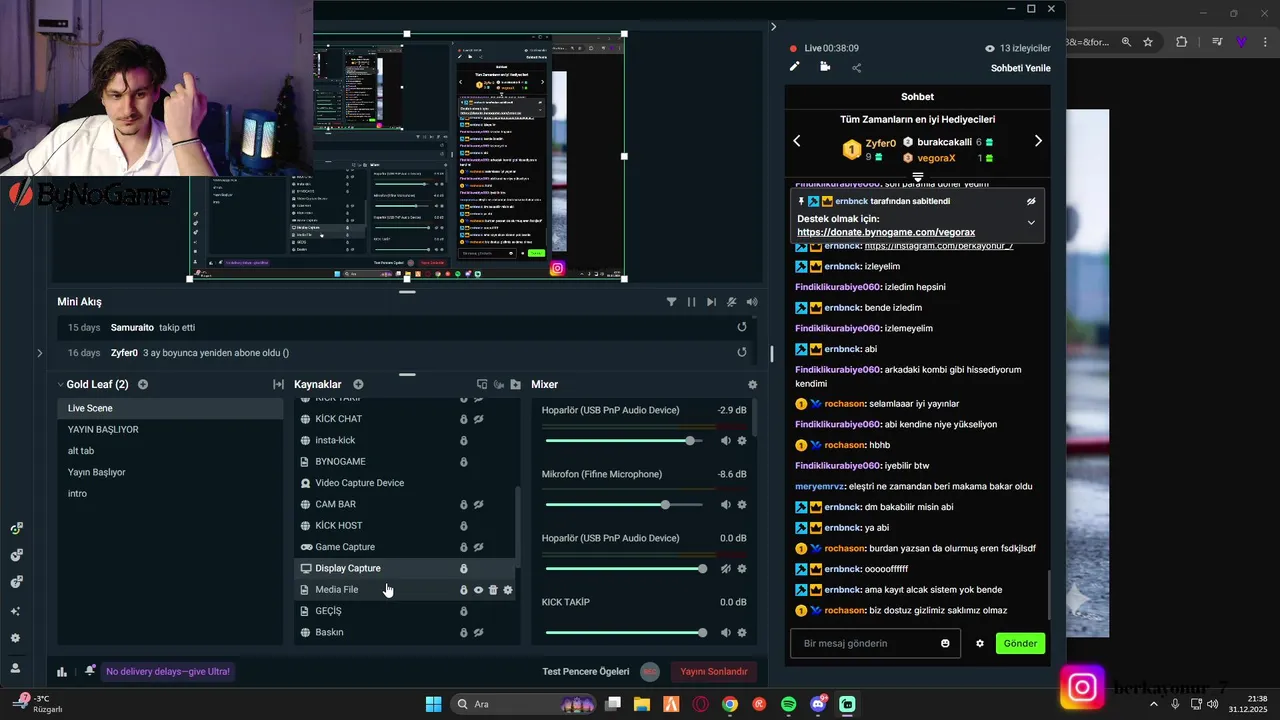Viewport: 1280px width, 720px height.
Task: Select the Live Scene entry
Action: click(170, 408)
